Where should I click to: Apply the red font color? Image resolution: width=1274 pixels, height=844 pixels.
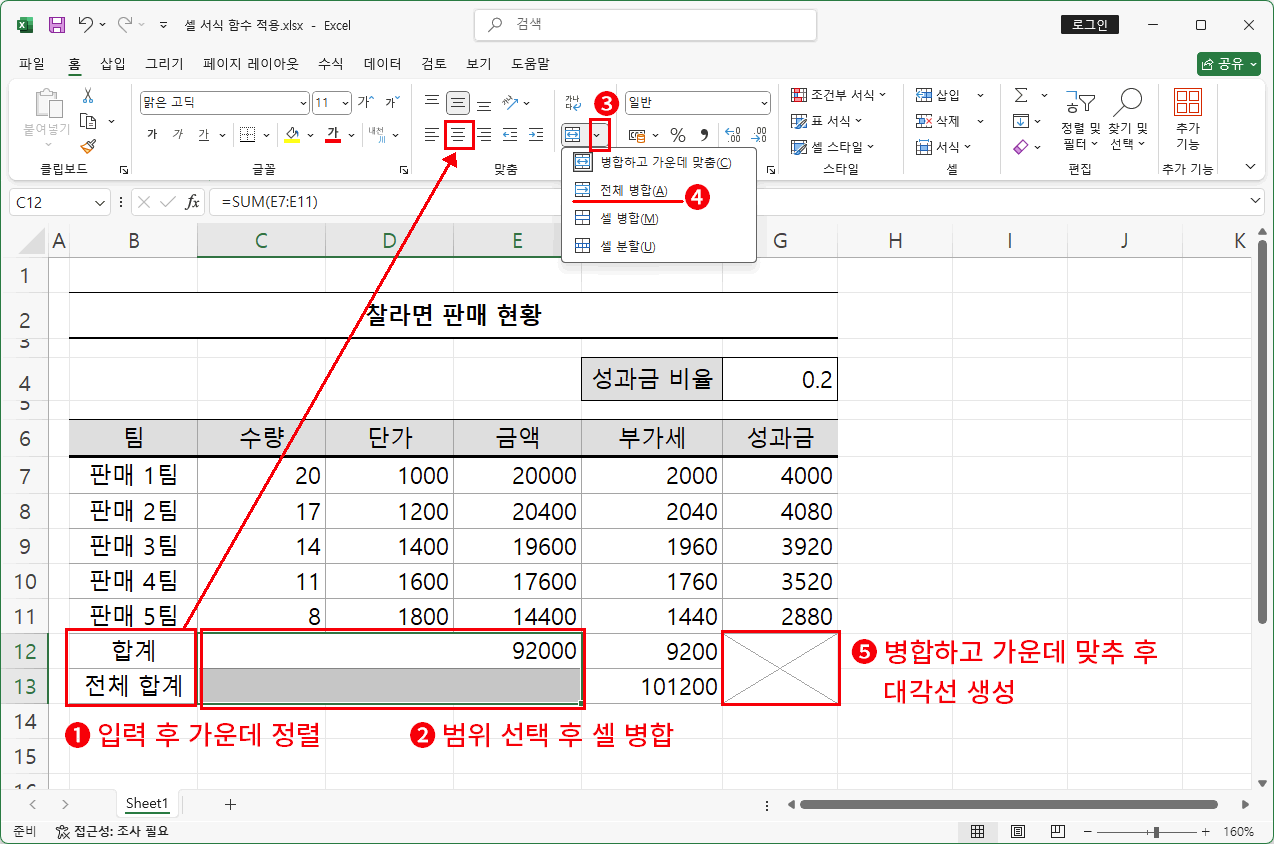point(333,135)
